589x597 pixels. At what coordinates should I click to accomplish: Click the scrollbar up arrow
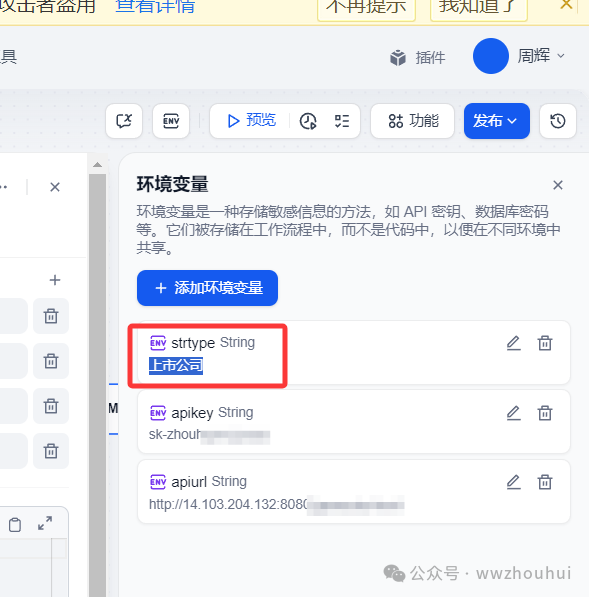click(x=97, y=164)
